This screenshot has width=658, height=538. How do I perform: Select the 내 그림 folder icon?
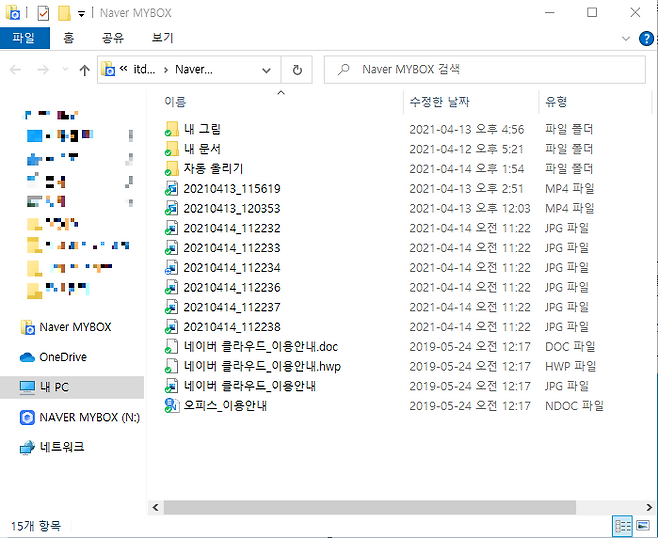click(171, 129)
